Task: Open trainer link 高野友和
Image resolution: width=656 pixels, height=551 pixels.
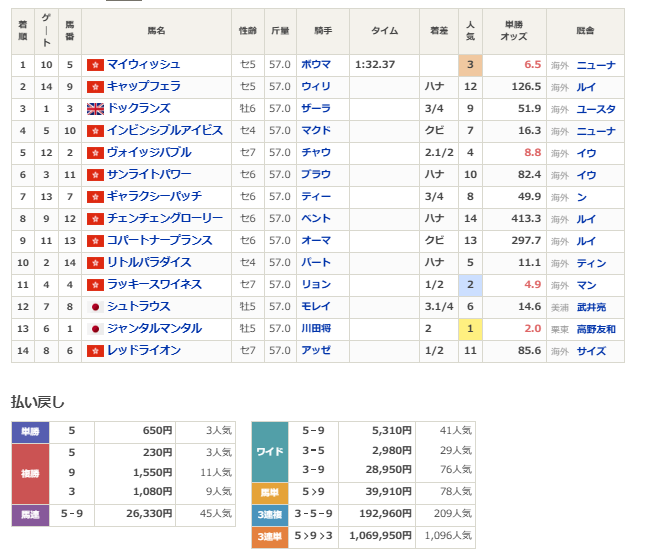Action: point(596,329)
